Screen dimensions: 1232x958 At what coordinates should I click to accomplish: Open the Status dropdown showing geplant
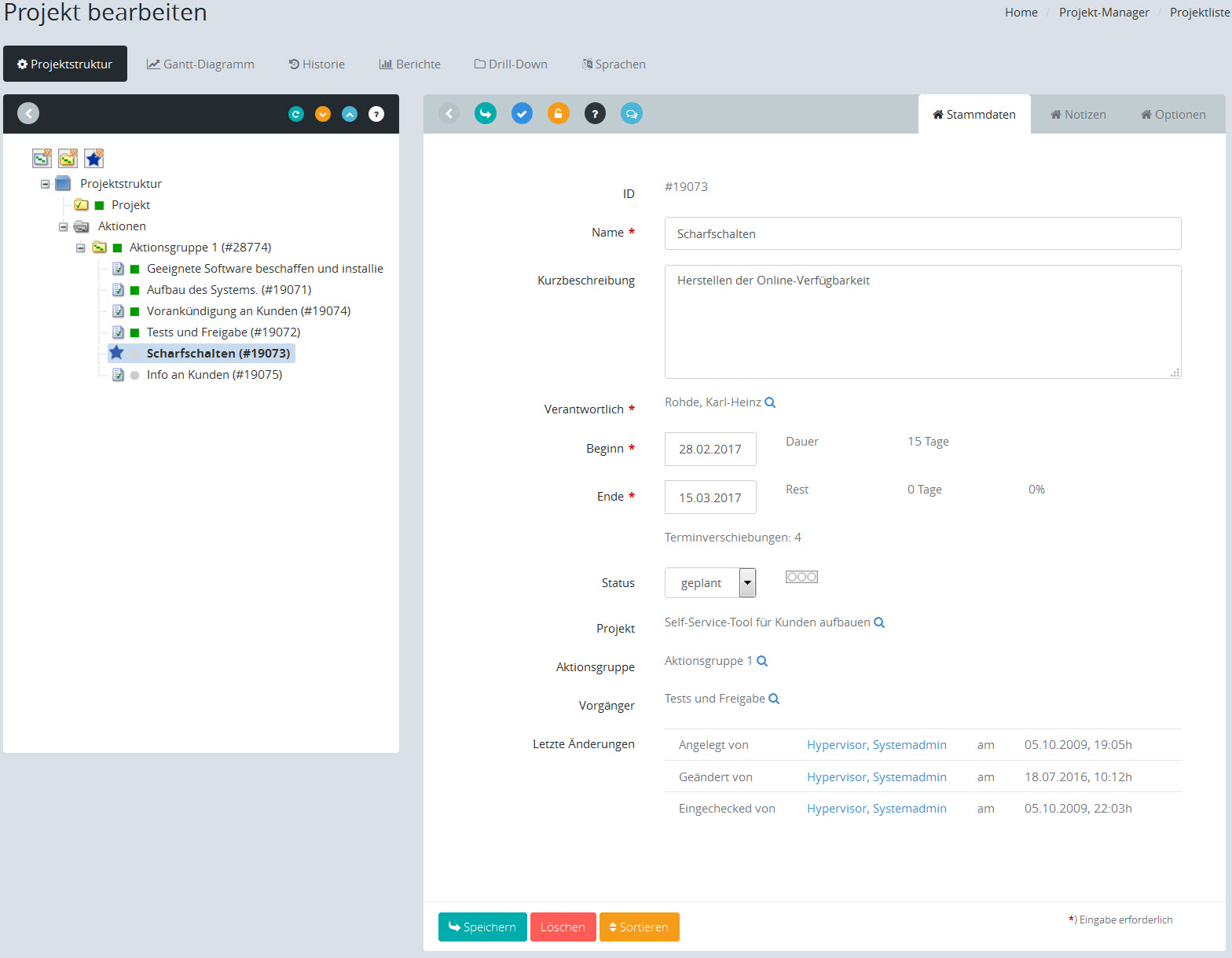(747, 583)
